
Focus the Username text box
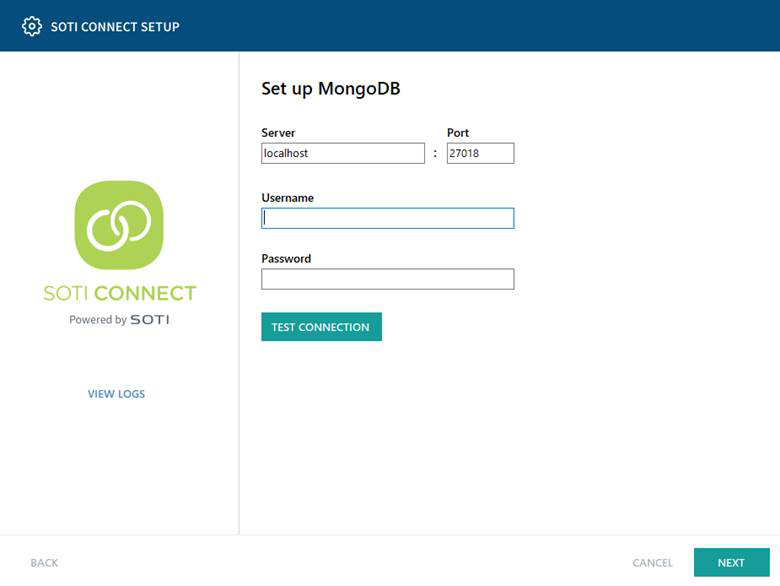coord(388,218)
